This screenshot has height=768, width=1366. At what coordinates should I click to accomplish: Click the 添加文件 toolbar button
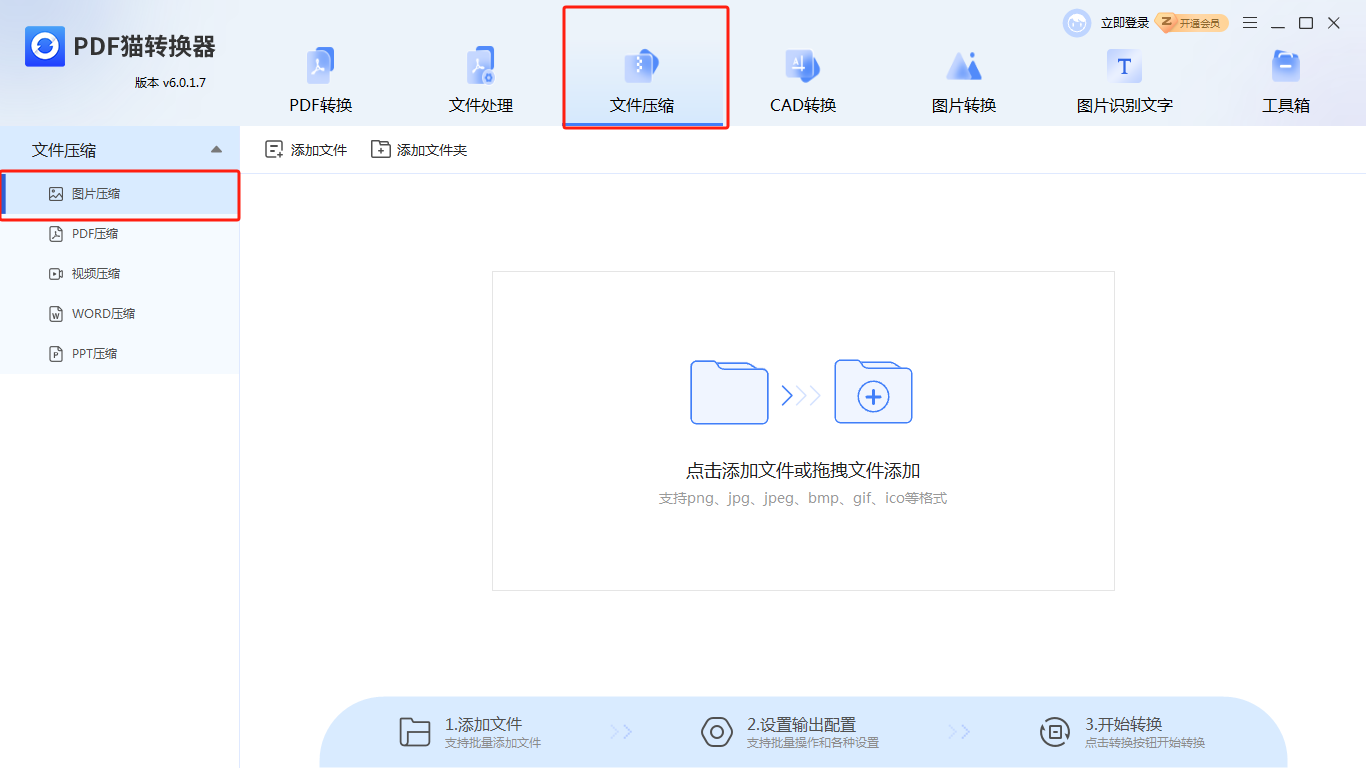pos(306,150)
